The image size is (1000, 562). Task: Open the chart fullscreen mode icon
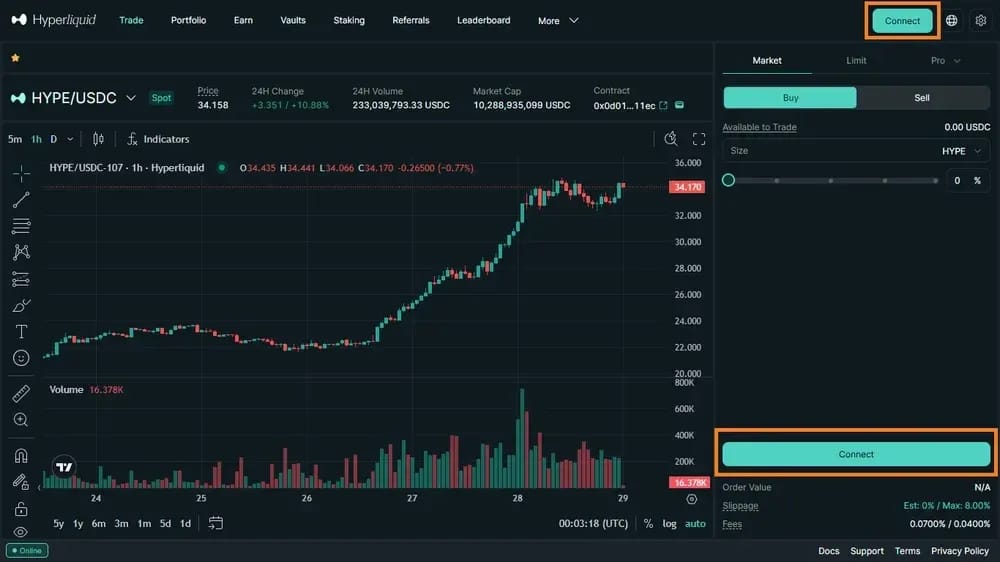click(699, 139)
